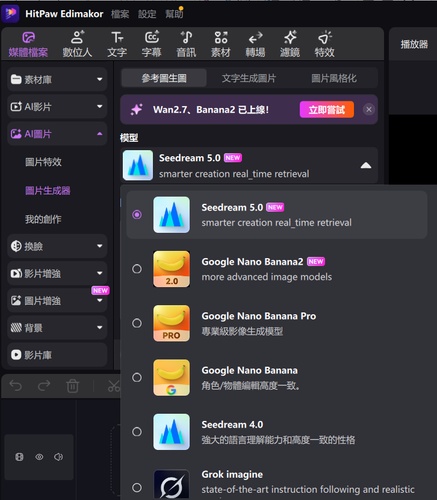Click the track film-strip icon
Image resolution: width=437 pixels, height=500 pixels.
[x=19, y=457]
